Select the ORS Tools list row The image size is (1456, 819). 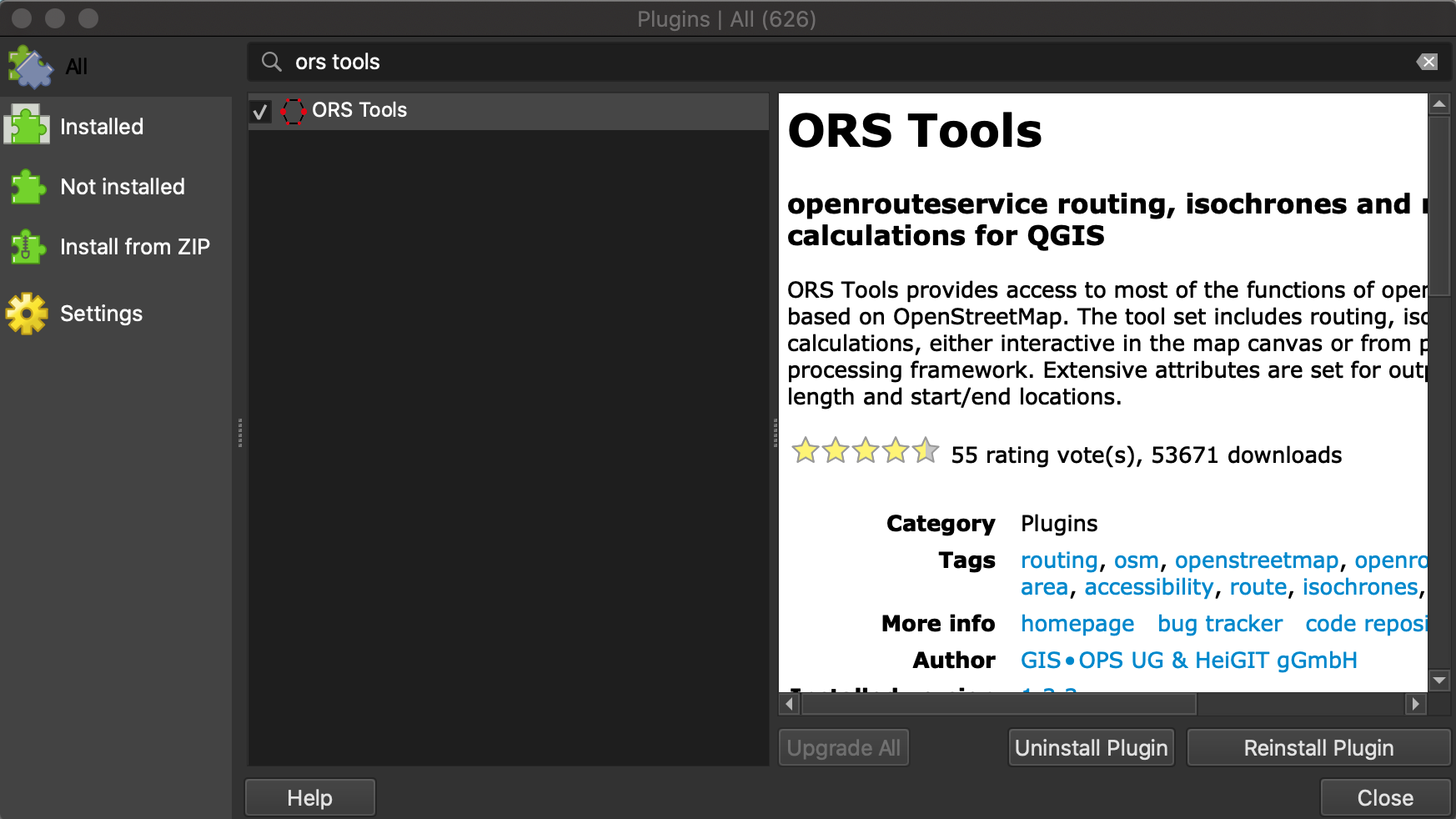509,111
